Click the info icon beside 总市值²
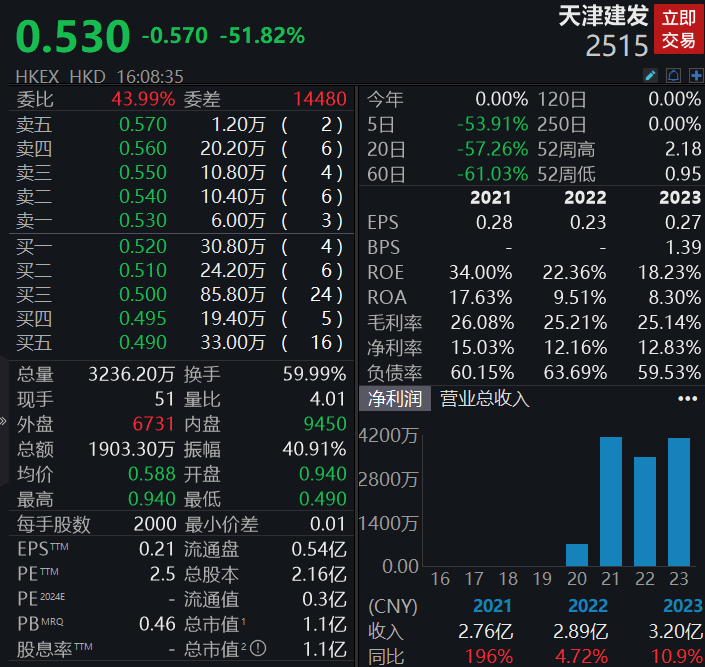705x667 pixels. [x=258, y=648]
